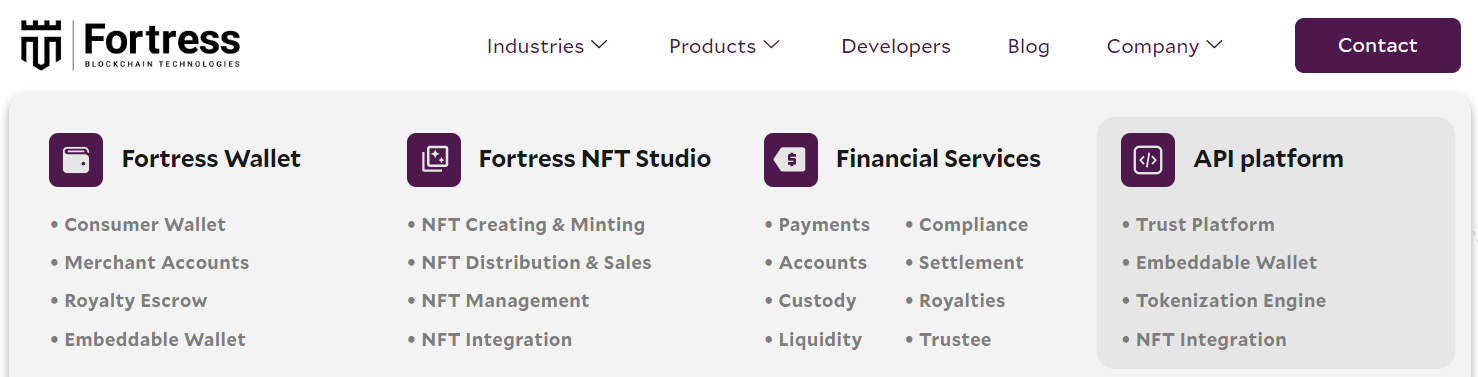Viewport: 1478px width, 377px height.
Task: Select the NFT Distribution & Sales link
Action: coord(536,263)
